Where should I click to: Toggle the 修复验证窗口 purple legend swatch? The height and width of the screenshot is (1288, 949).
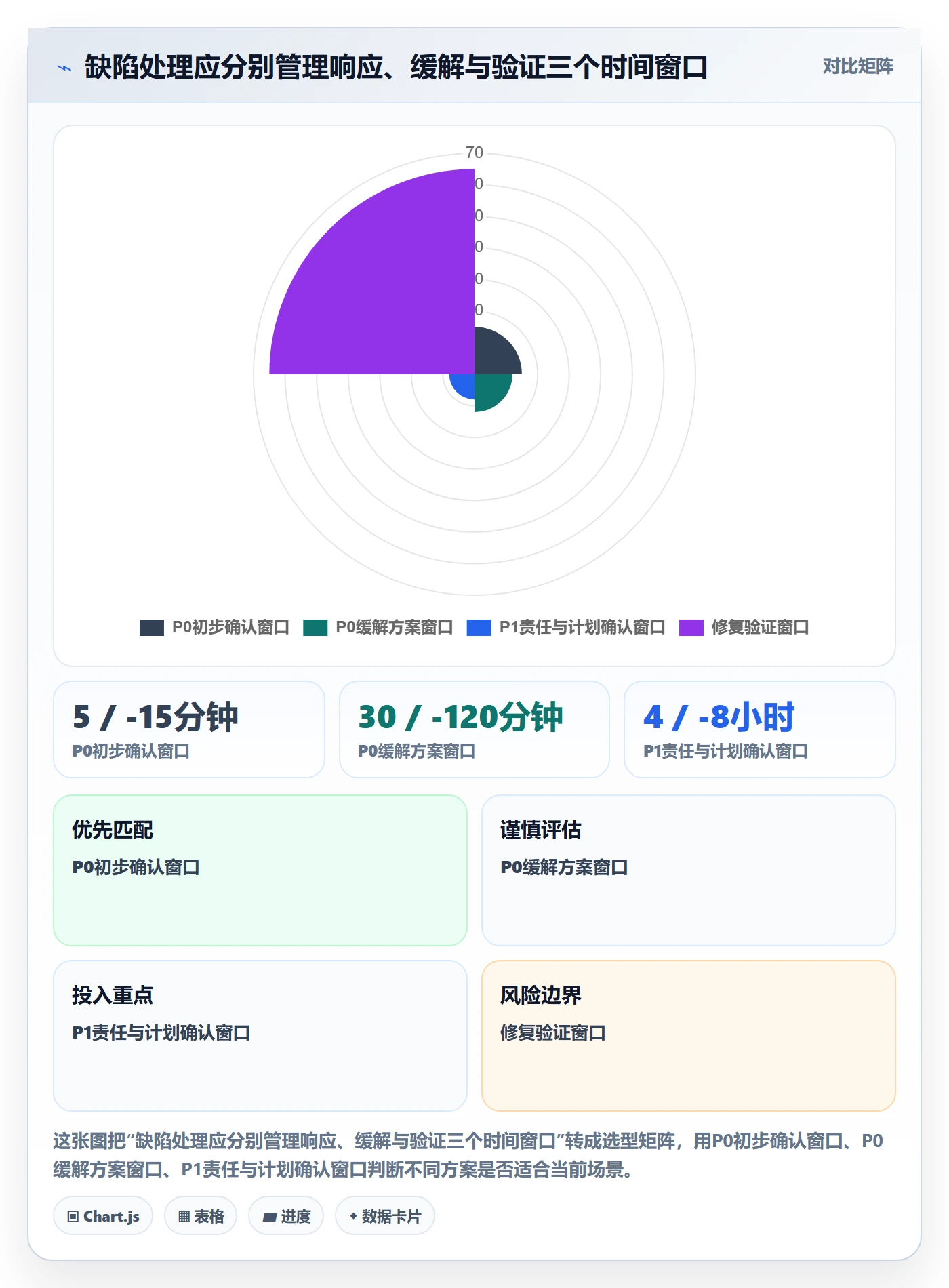click(x=691, y=627)
